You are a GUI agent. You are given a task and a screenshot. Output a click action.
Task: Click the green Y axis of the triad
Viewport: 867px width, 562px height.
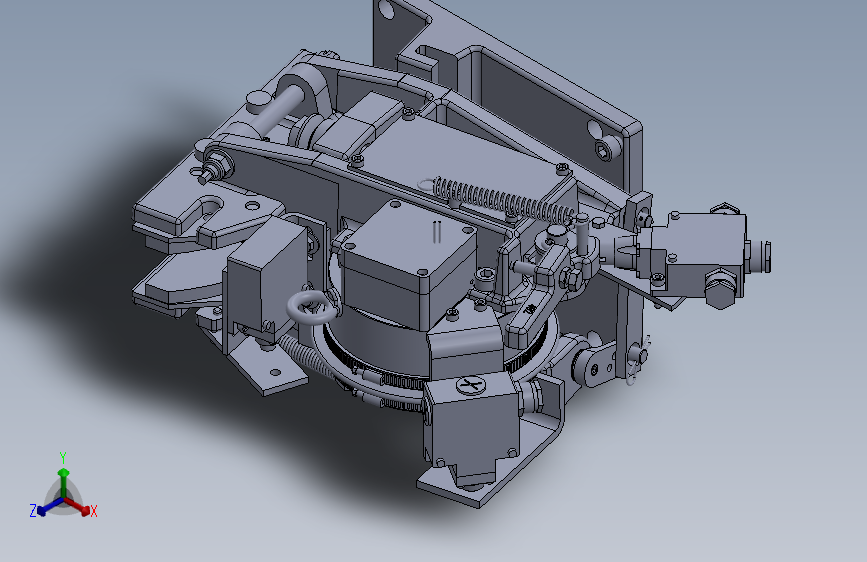[x=64, y=482]
